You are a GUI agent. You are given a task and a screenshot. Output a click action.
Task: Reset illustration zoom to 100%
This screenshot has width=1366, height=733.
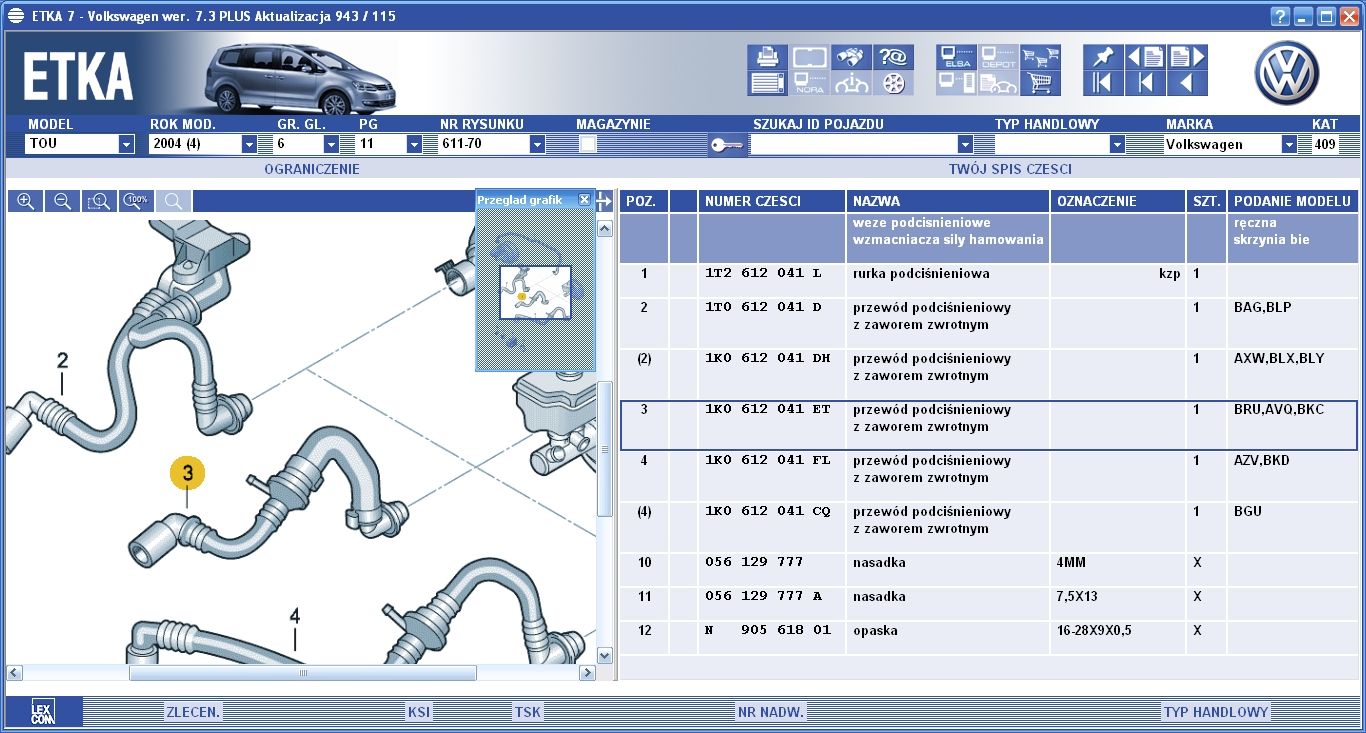[x=136, y=201]
